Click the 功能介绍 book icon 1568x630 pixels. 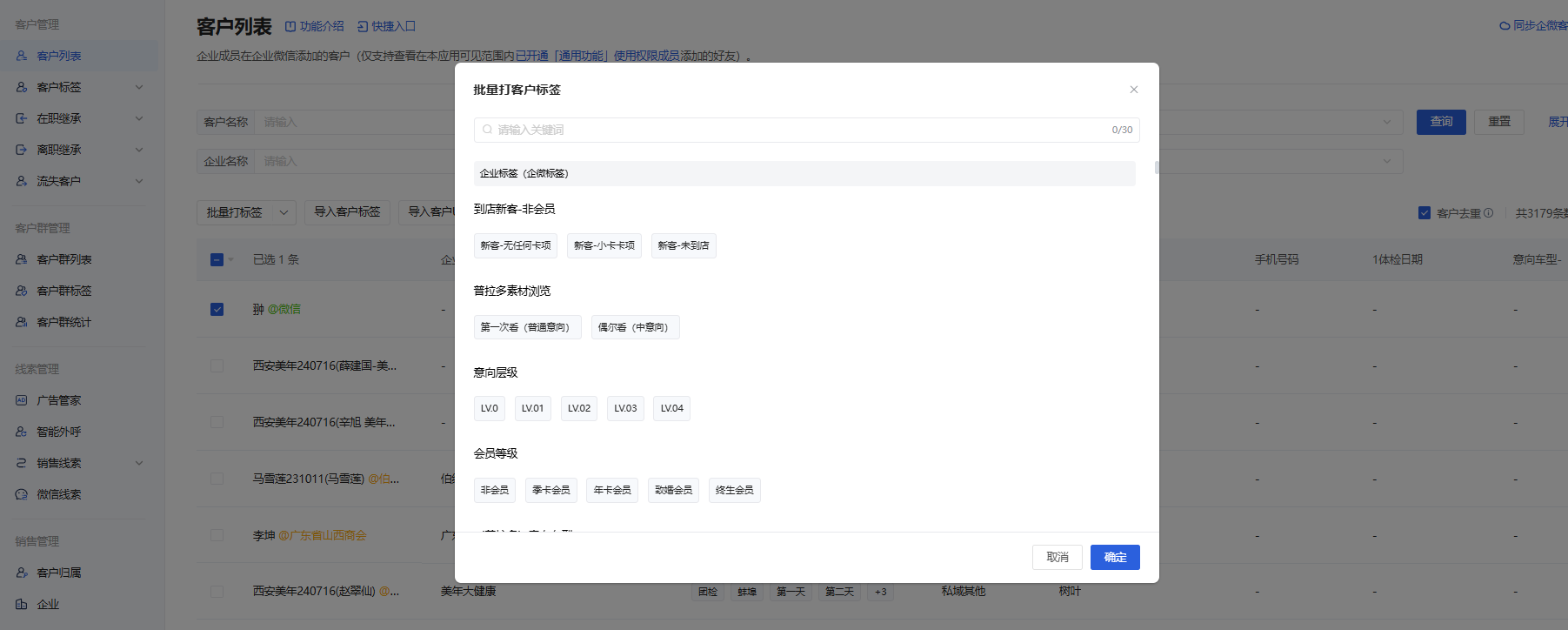(x=290, y=26)
